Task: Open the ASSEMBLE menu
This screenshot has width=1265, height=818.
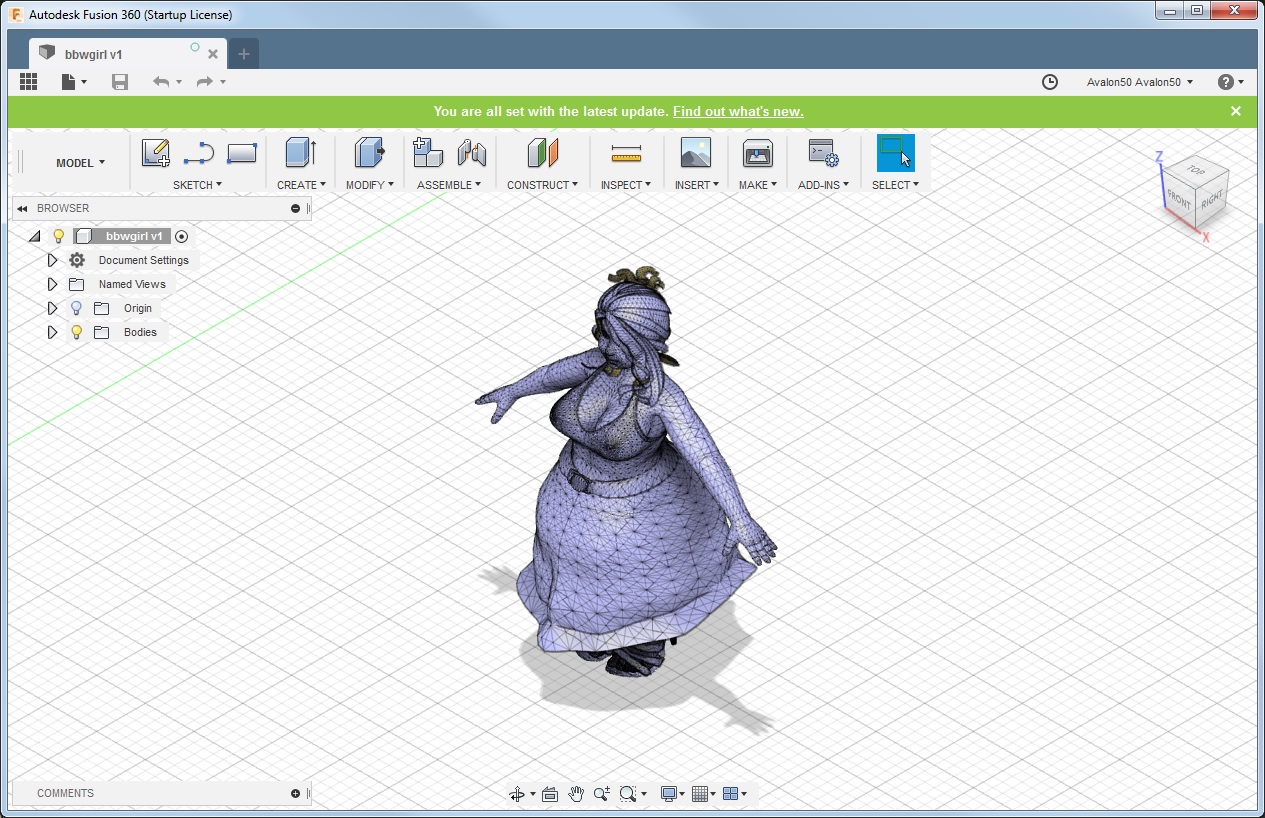Action: click(449, 185)
